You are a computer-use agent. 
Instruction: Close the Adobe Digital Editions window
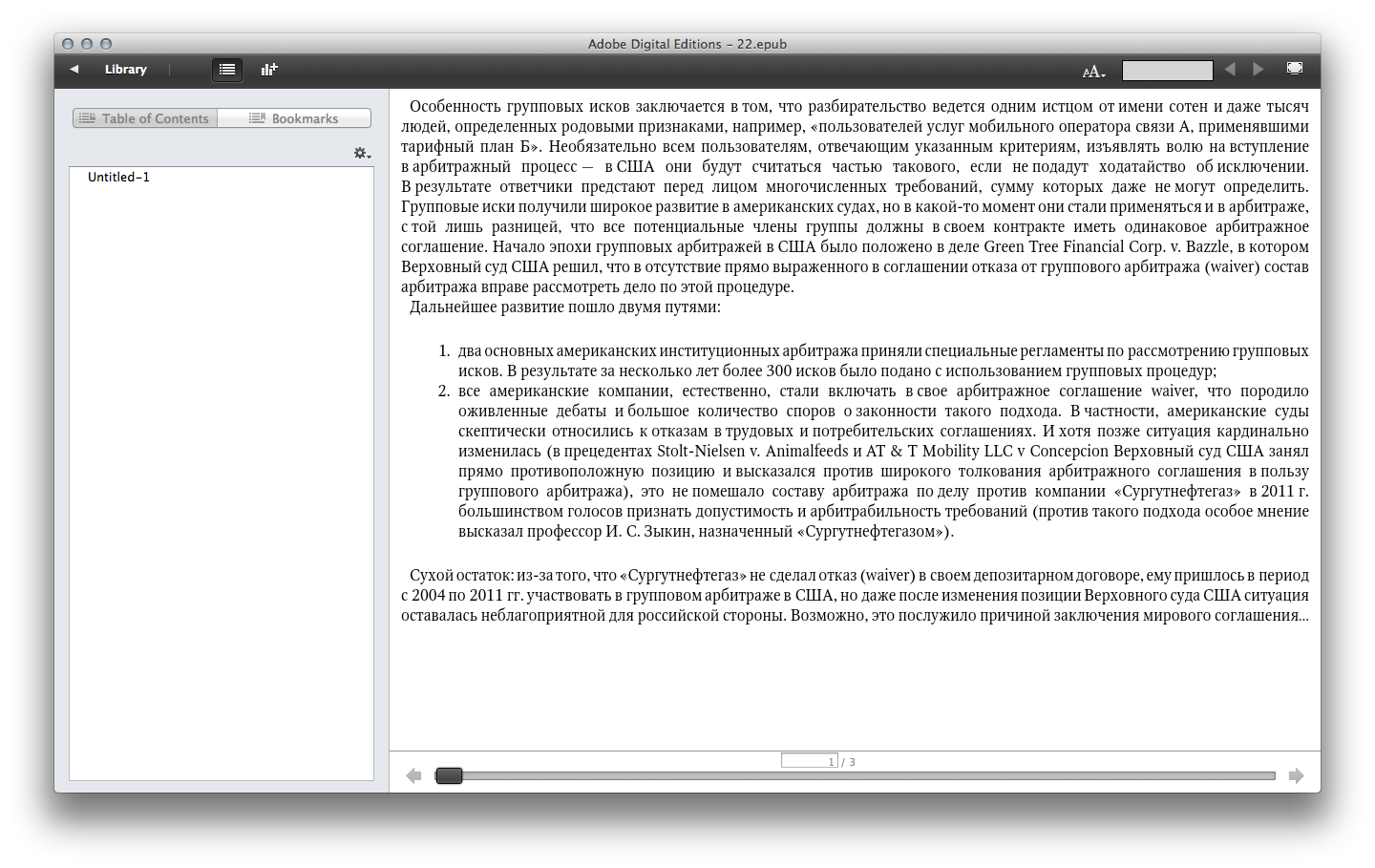68,44
